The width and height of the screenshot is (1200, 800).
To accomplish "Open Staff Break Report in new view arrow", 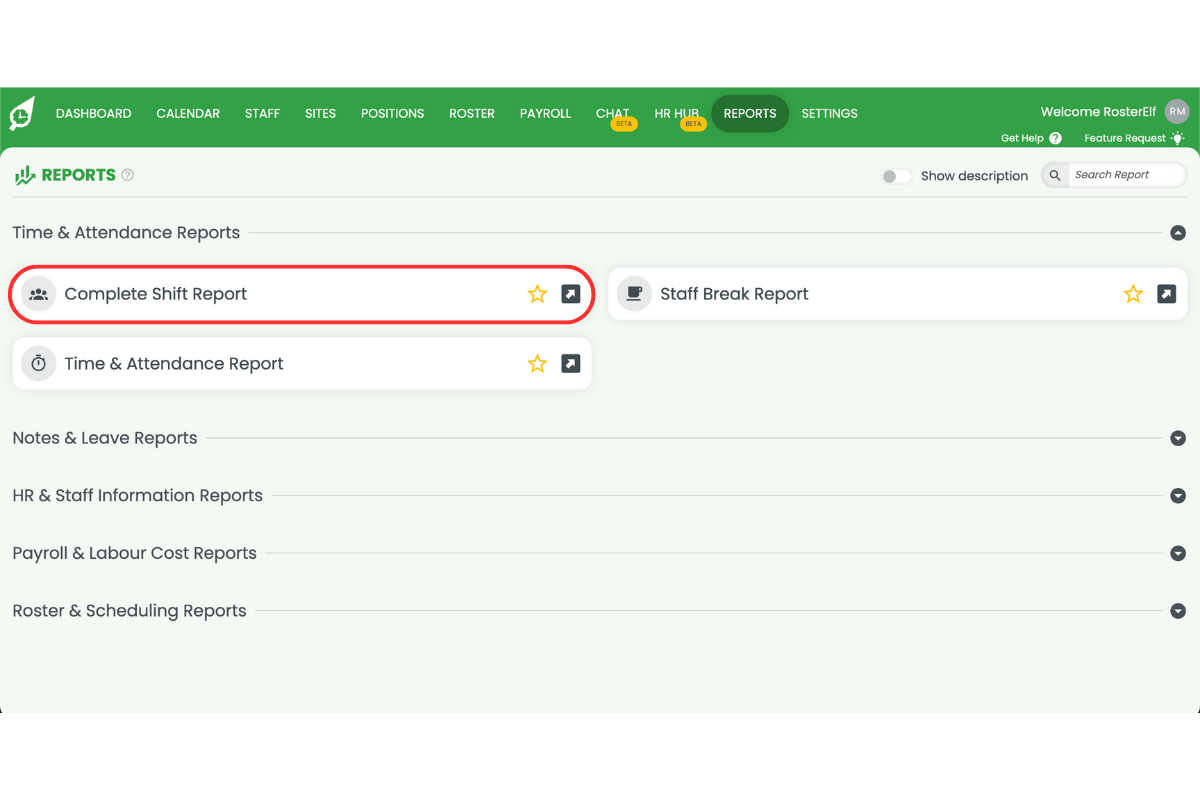I will tap(1166, 293).
